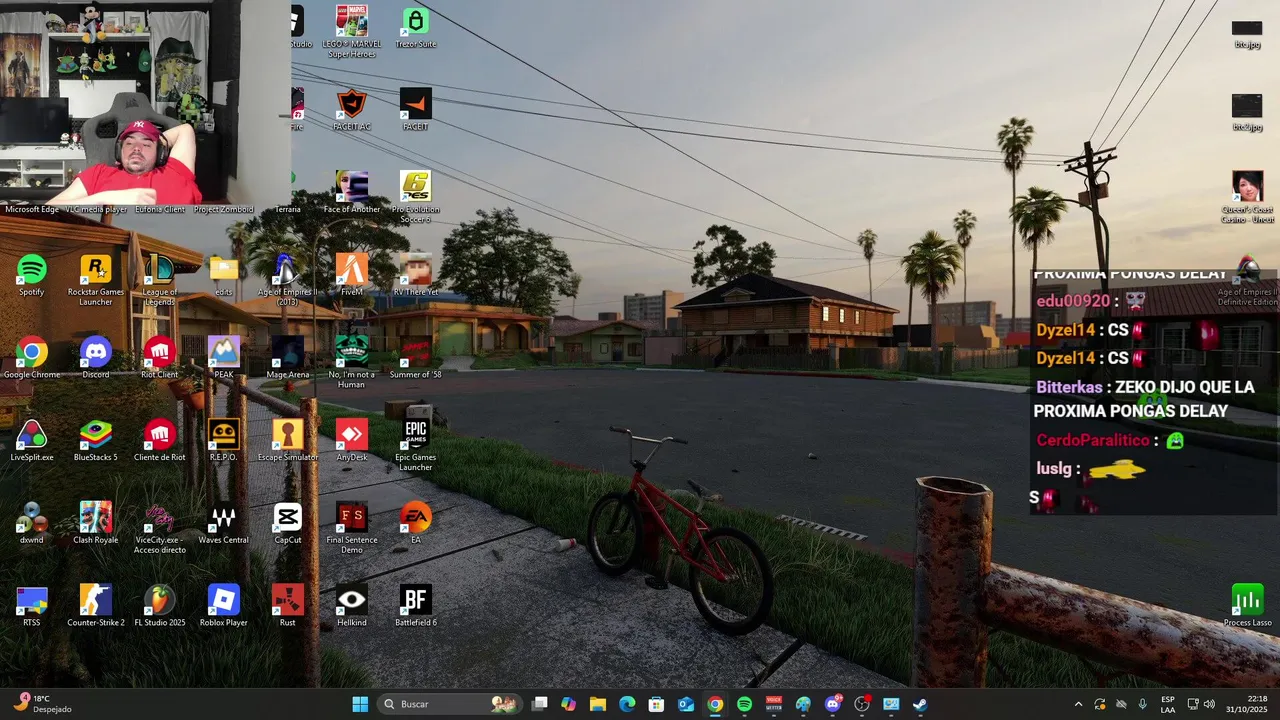Switch to Steam in the taskbar
The width and height of the screenshot is (1280, 720).
click(920, 704)
